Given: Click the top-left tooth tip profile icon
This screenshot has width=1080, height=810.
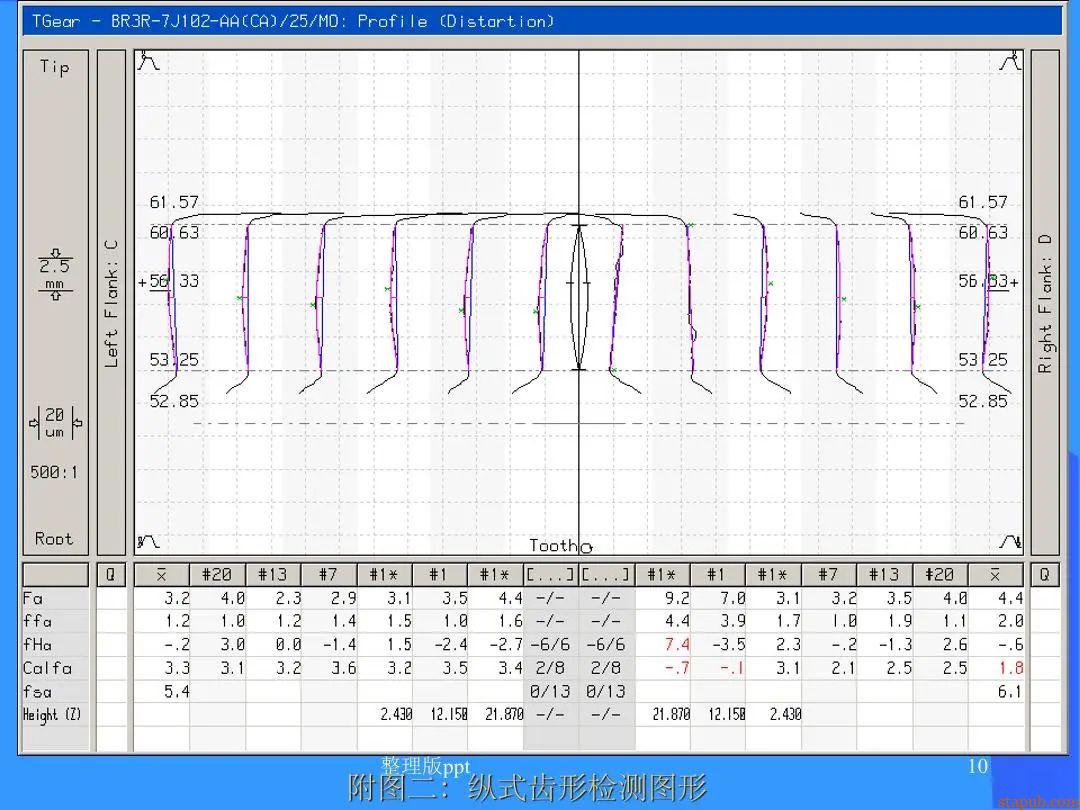Looking at the screenshot, I should (x=149, y=62).
